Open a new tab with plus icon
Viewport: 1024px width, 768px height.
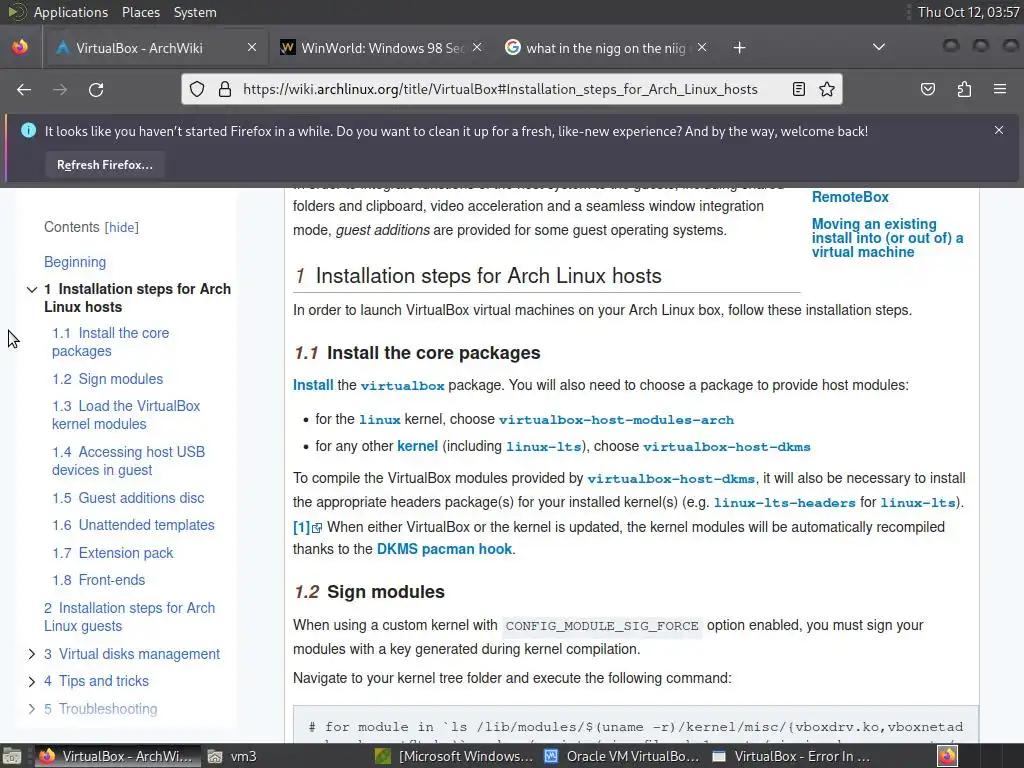pyautogui.click(x=739, y=48)
